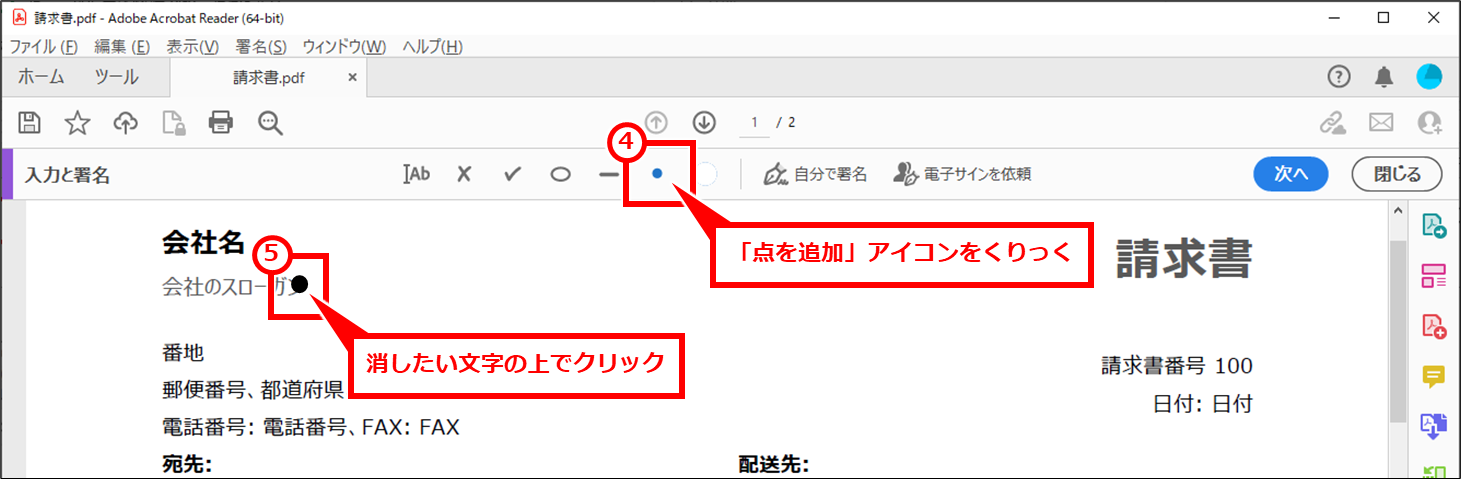Click the vertical scrollbar up arrow

1398,210
